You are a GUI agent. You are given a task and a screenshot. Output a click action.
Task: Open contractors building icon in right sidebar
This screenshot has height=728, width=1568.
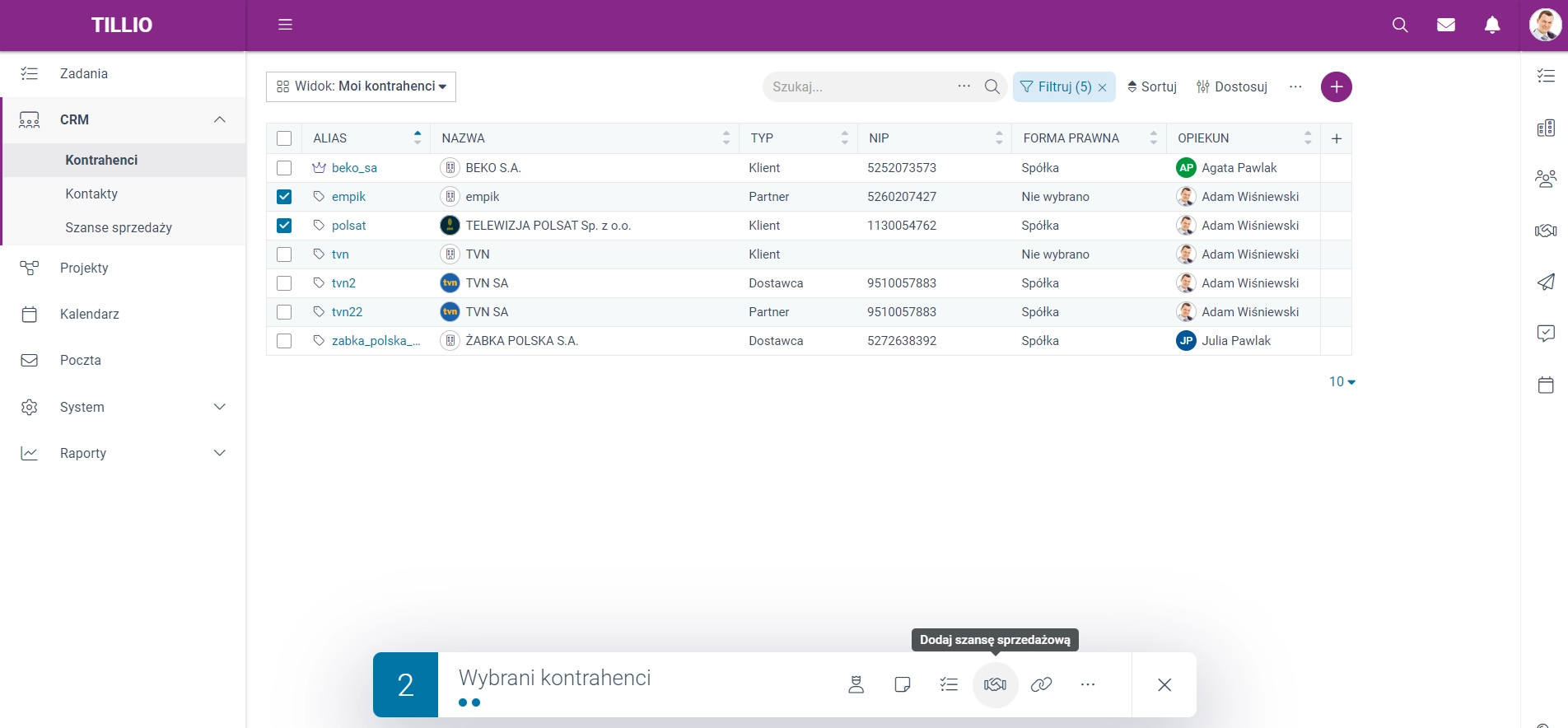[x=1546, y=128]
